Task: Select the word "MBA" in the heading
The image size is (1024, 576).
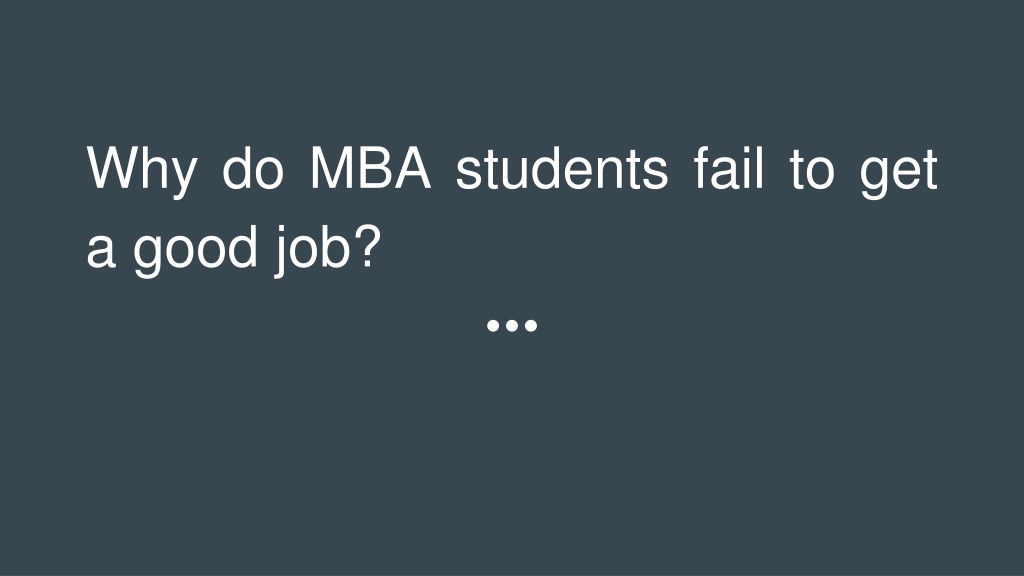Action: [370, 168]
